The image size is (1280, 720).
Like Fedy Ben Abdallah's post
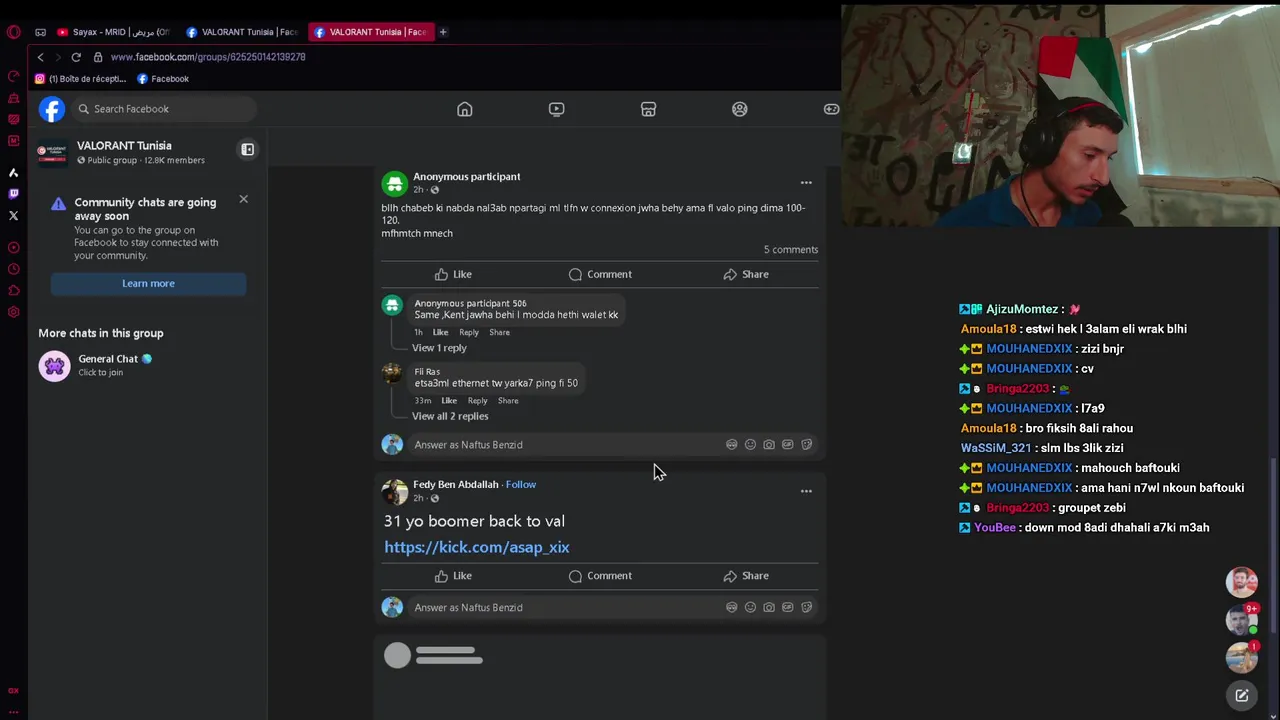click(453, 576)
